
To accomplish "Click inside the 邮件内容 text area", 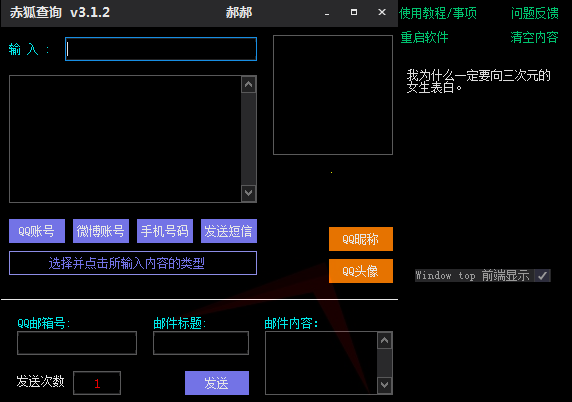I will (321, 363).
